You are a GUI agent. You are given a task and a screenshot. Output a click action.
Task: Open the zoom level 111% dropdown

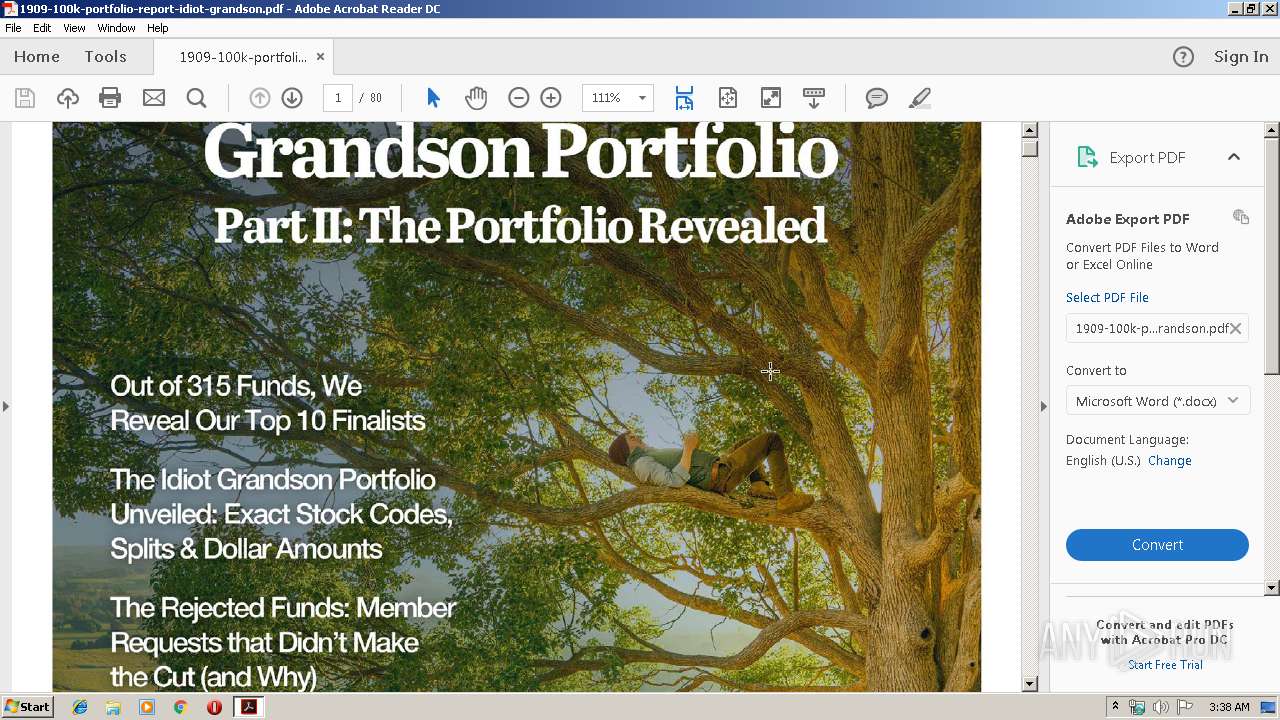642,98
